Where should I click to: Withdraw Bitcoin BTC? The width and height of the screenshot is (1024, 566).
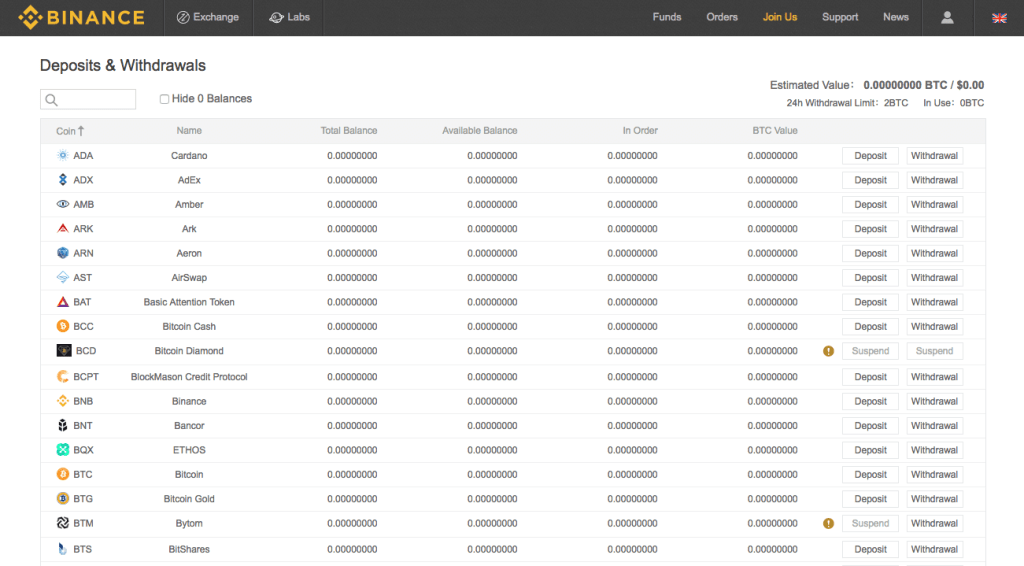click(935, 475)
